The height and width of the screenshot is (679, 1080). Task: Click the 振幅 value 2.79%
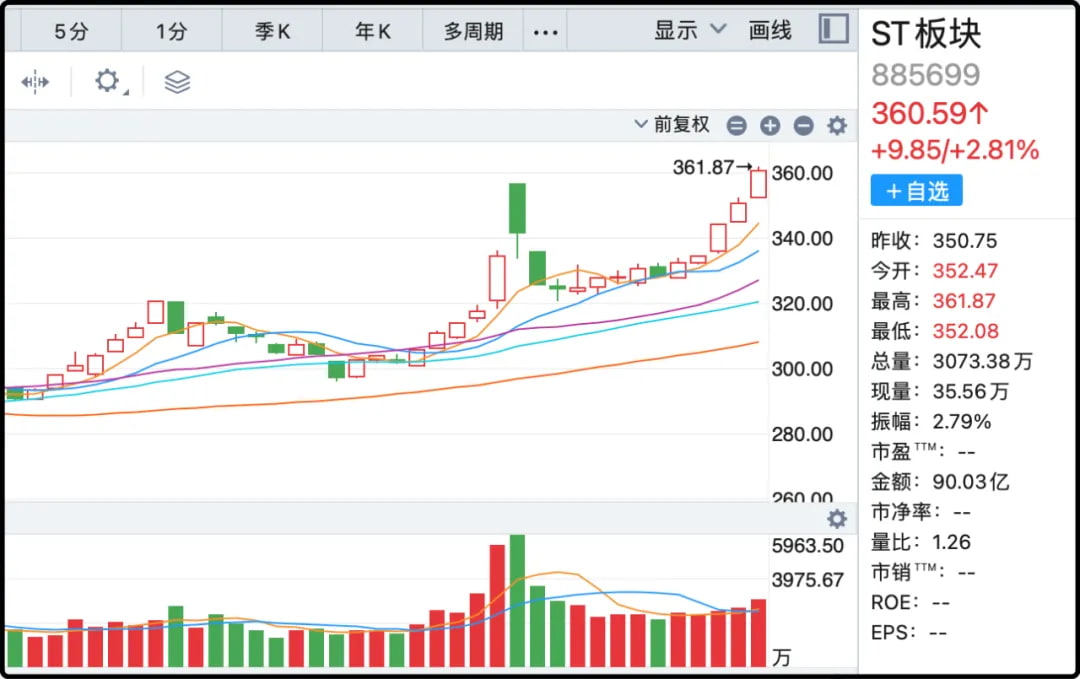pos(962,421)
